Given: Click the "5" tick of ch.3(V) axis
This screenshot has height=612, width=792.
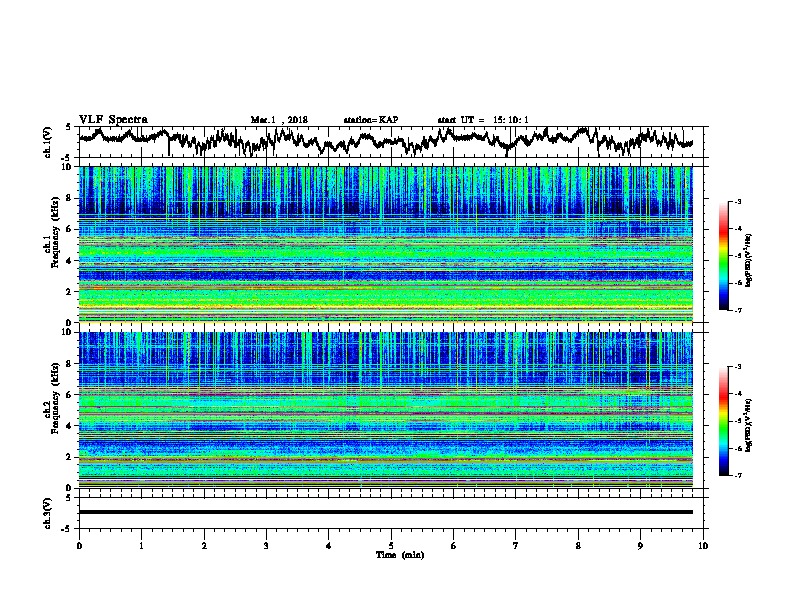Looking at the screenshot, I should click(x=69, y=498).
